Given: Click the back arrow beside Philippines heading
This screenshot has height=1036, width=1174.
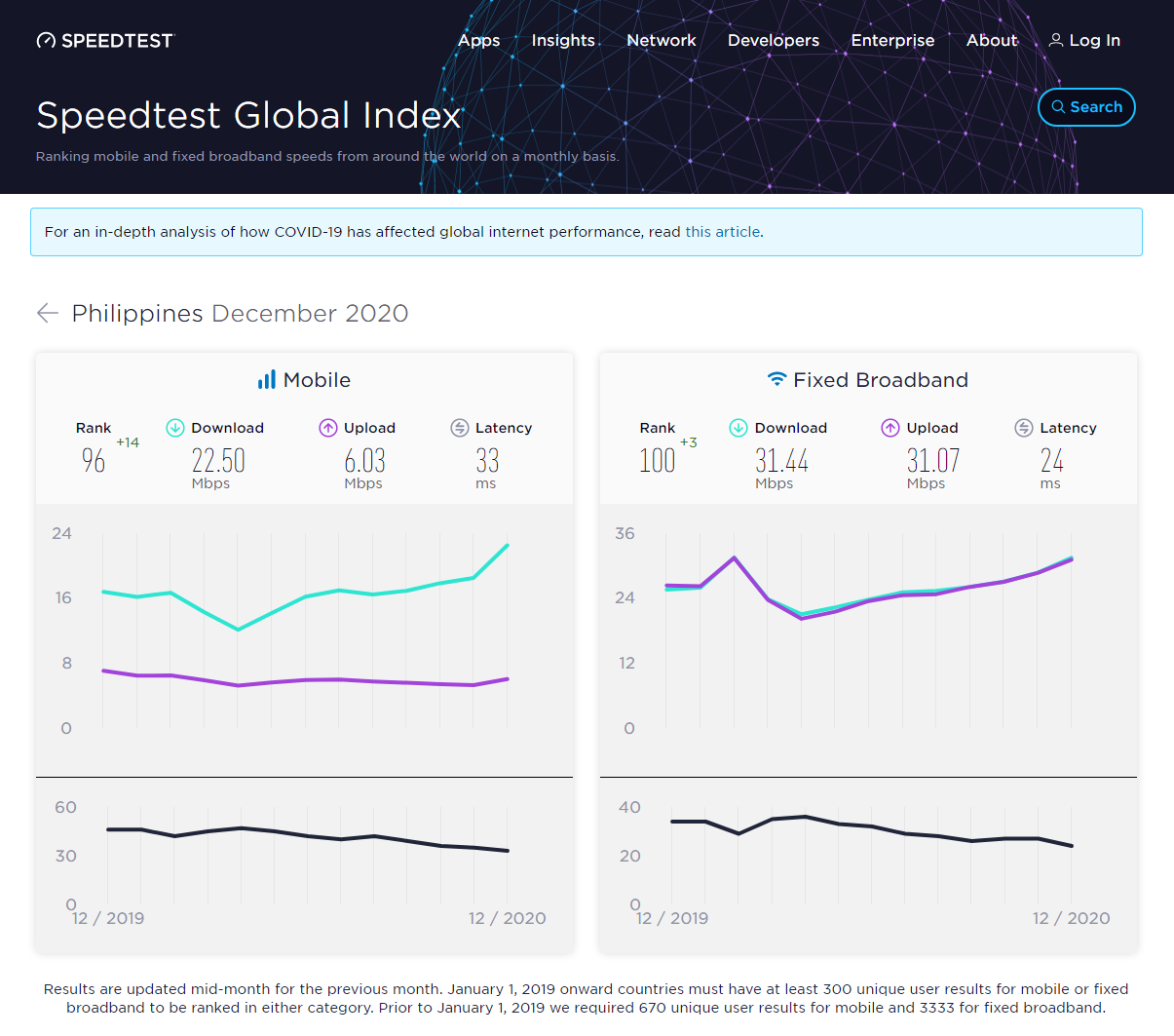Looking at the screenshot, I should pyautogui.click(x=46, y=313).
